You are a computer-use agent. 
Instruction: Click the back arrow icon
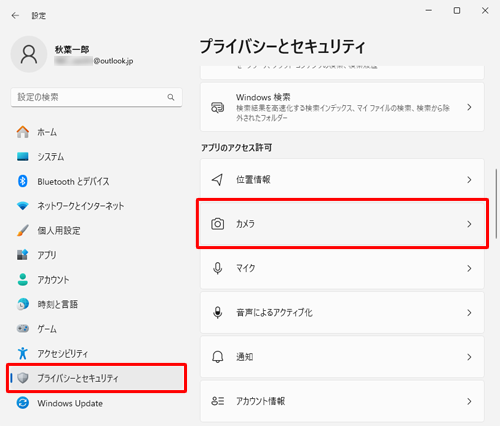pyautogui.click(x=15, y=15)
